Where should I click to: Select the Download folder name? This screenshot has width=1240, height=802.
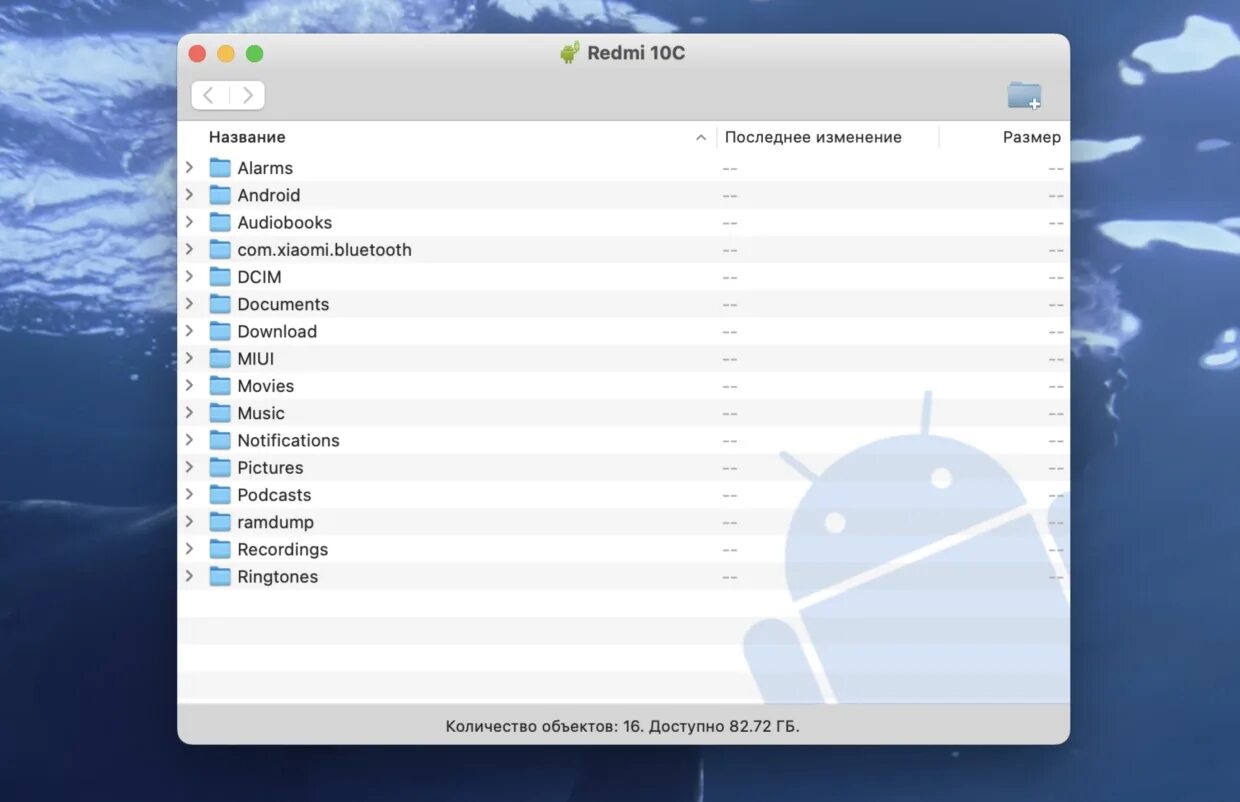(277, 331)
